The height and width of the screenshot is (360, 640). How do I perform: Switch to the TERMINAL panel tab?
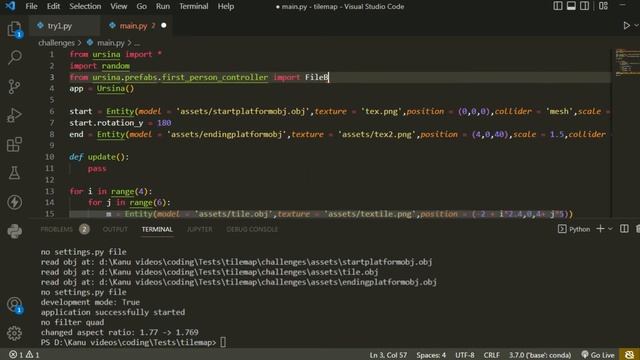157,229
